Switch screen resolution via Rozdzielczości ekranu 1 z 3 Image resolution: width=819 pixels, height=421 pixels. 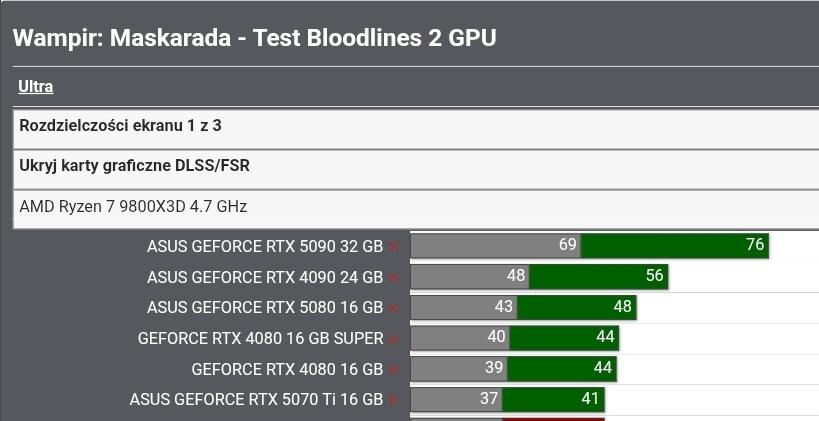[120, 127]
